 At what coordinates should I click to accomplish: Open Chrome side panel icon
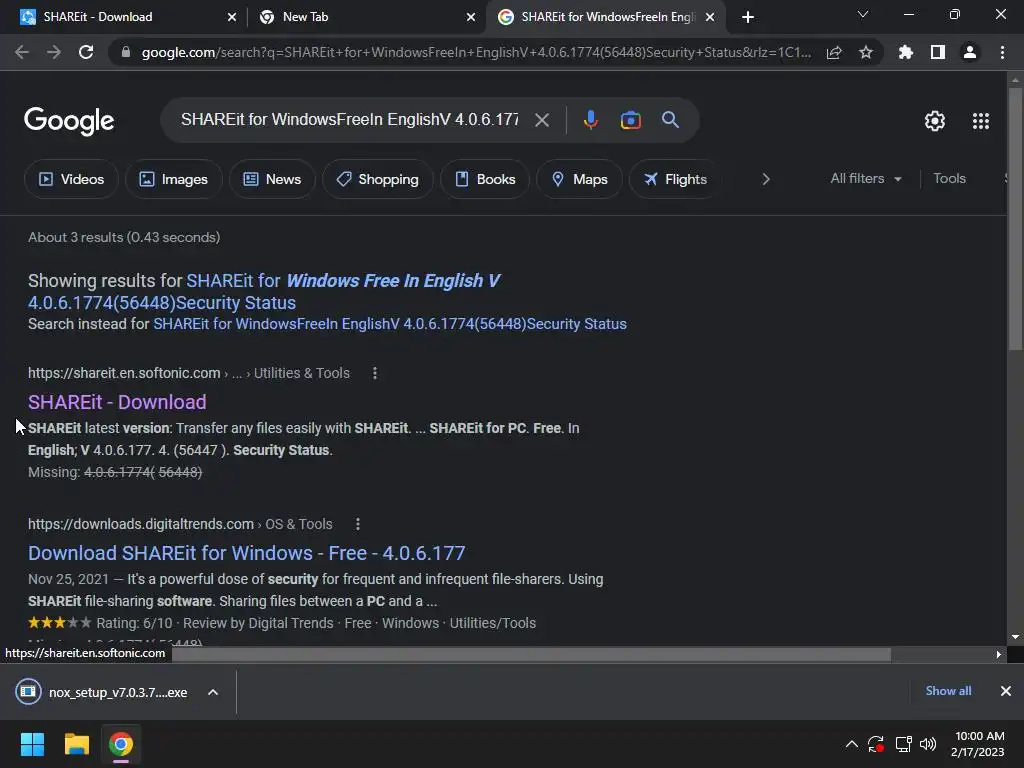pyautogui.click(x=938, y=52)
